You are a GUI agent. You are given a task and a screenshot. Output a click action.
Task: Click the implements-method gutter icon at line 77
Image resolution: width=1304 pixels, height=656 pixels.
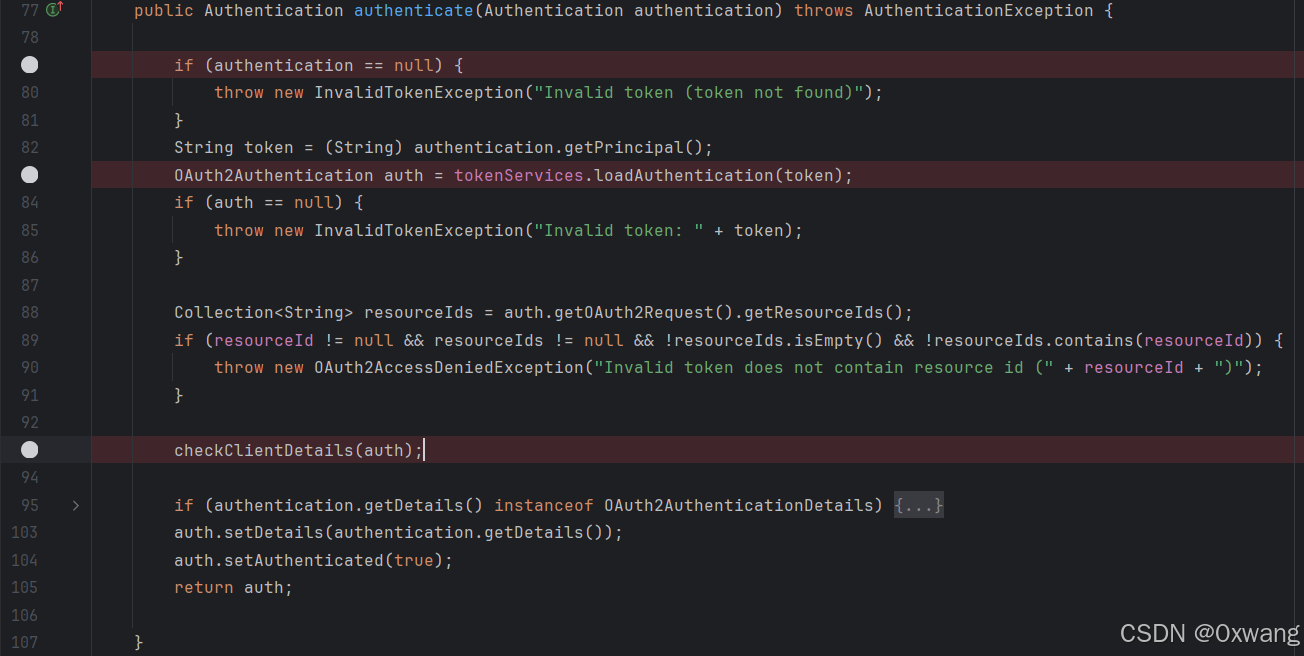[x=54, y=9]
